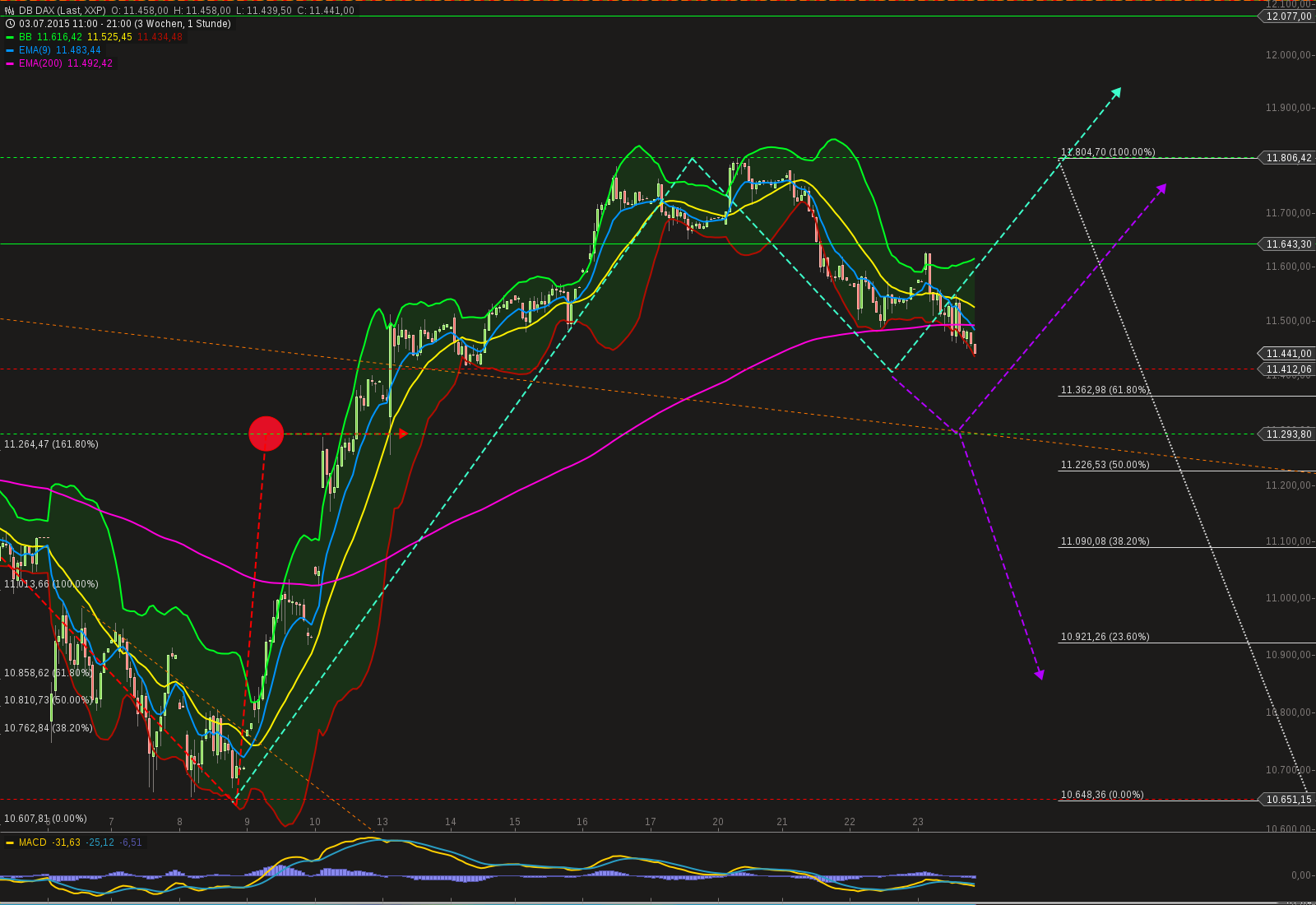Click price axis tick 11.000,00
The image size is (1316, 905).
[x=1288, y=598]
